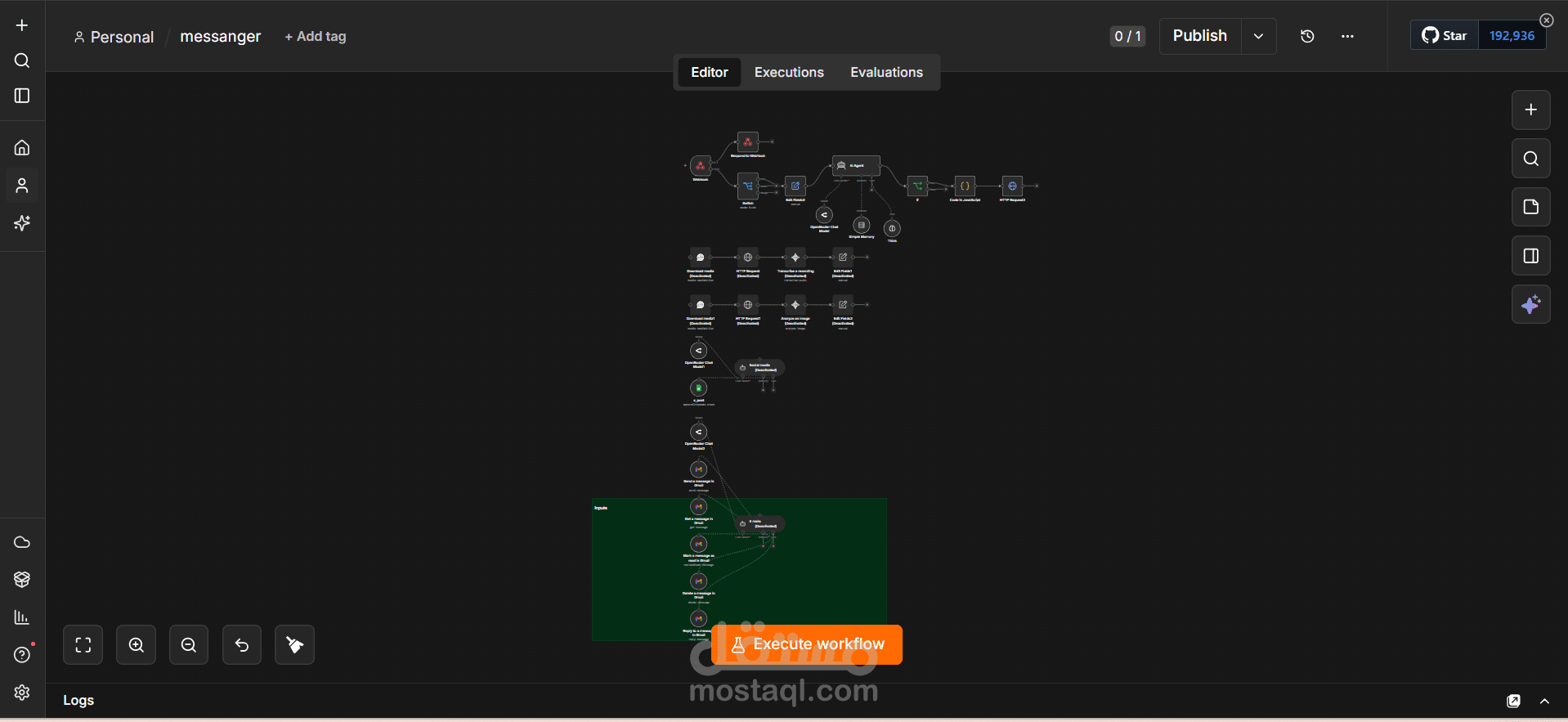This screenshot has width=1568, height=722.
Task: Click the create new plus icon in left sidebar
Action: click(x=22, y=25)
